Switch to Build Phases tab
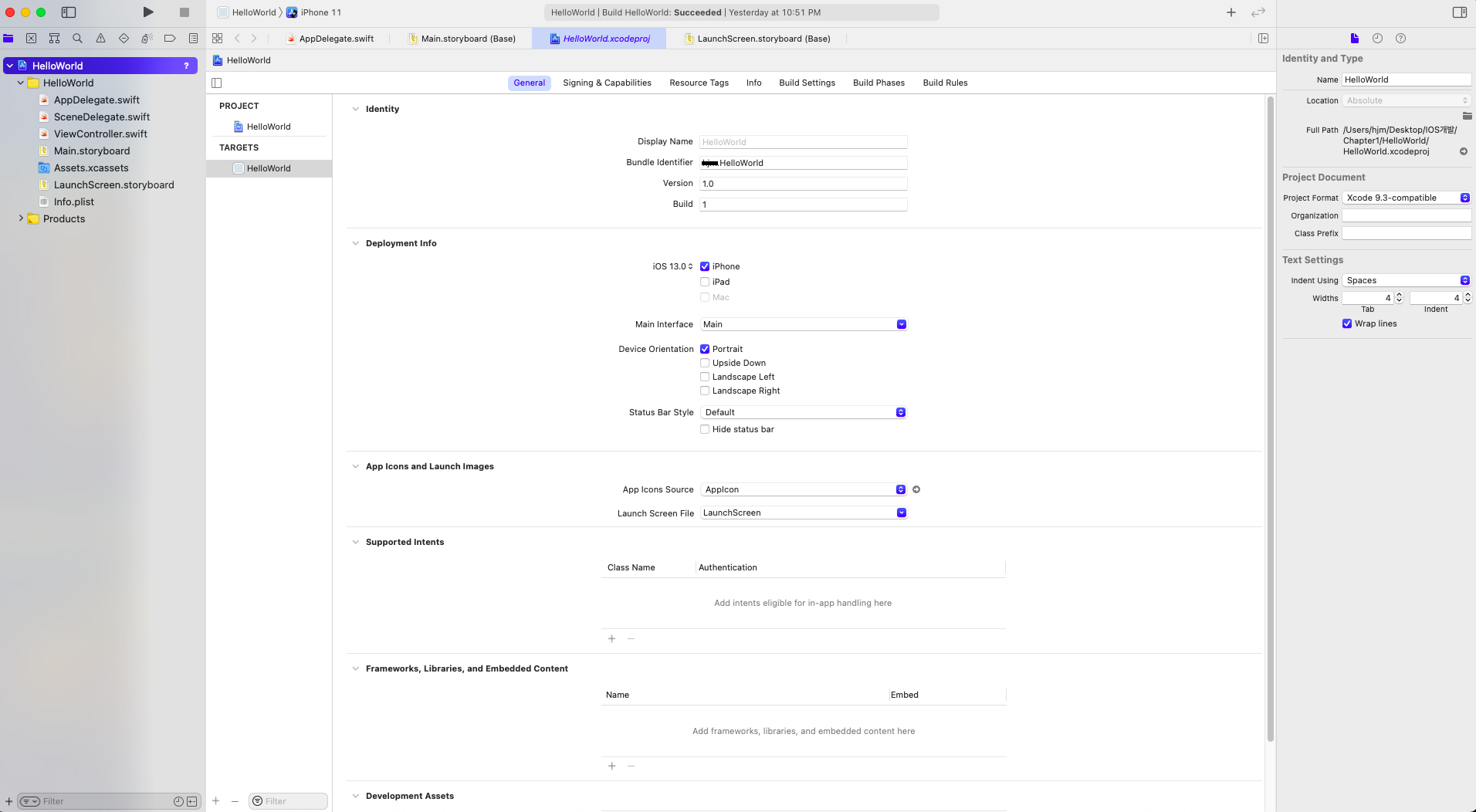 (878, 83)
